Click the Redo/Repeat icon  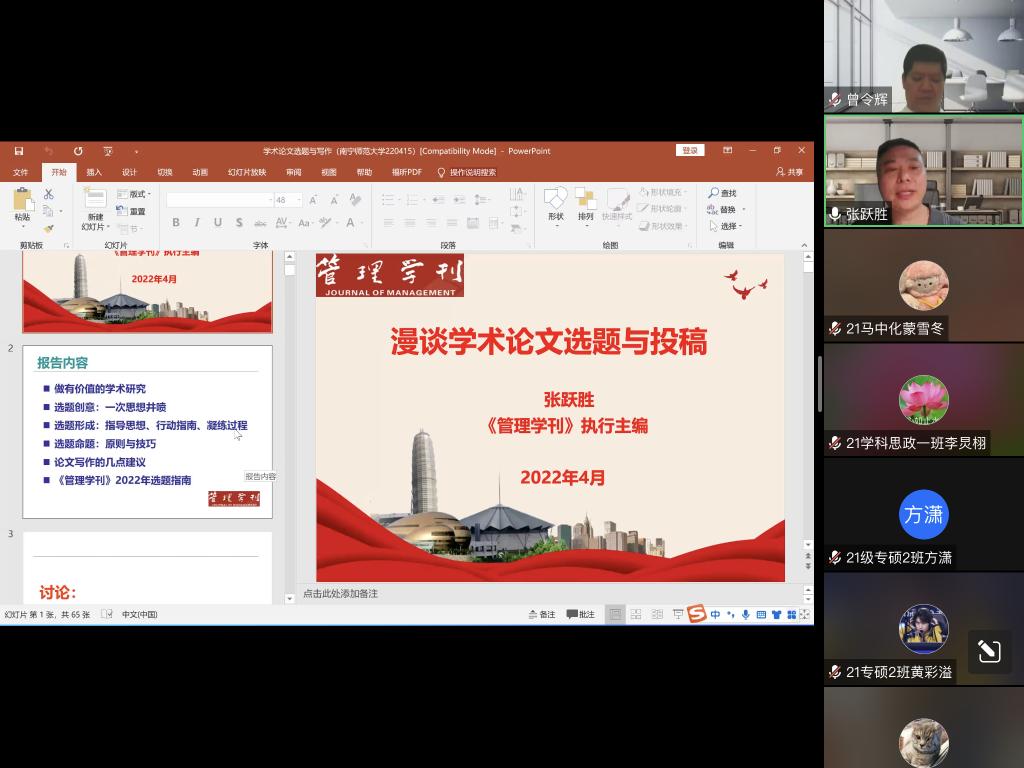pyautogui.click(x=78, y=151)
